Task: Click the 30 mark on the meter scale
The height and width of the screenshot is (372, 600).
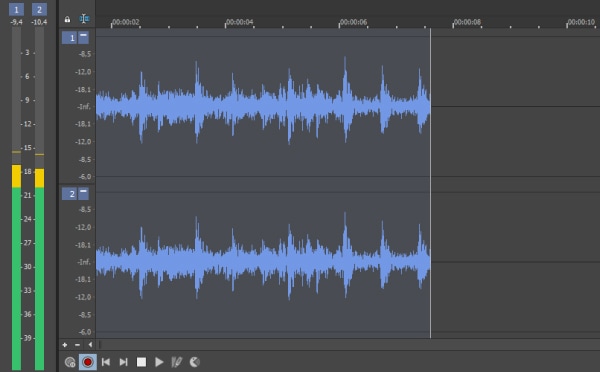Action: click(x=28, y=267)
